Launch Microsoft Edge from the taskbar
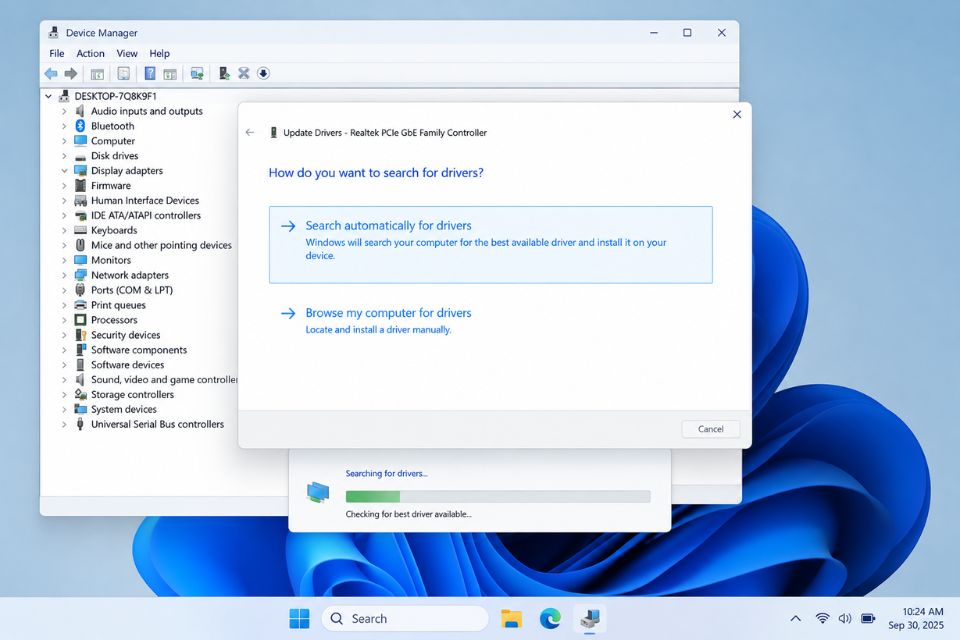 [x=550, y=619]
